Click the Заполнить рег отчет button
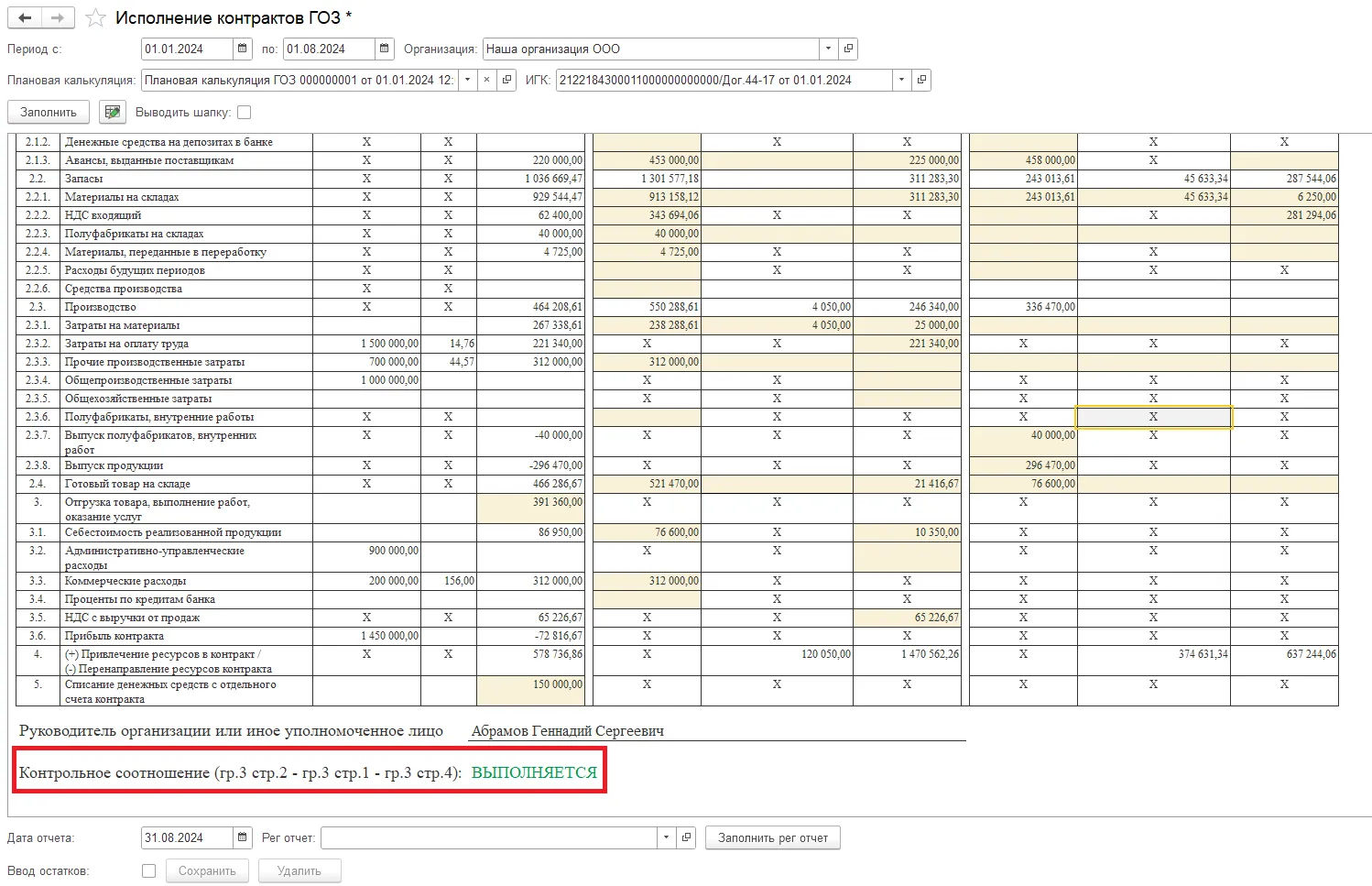 pos(773,838)
